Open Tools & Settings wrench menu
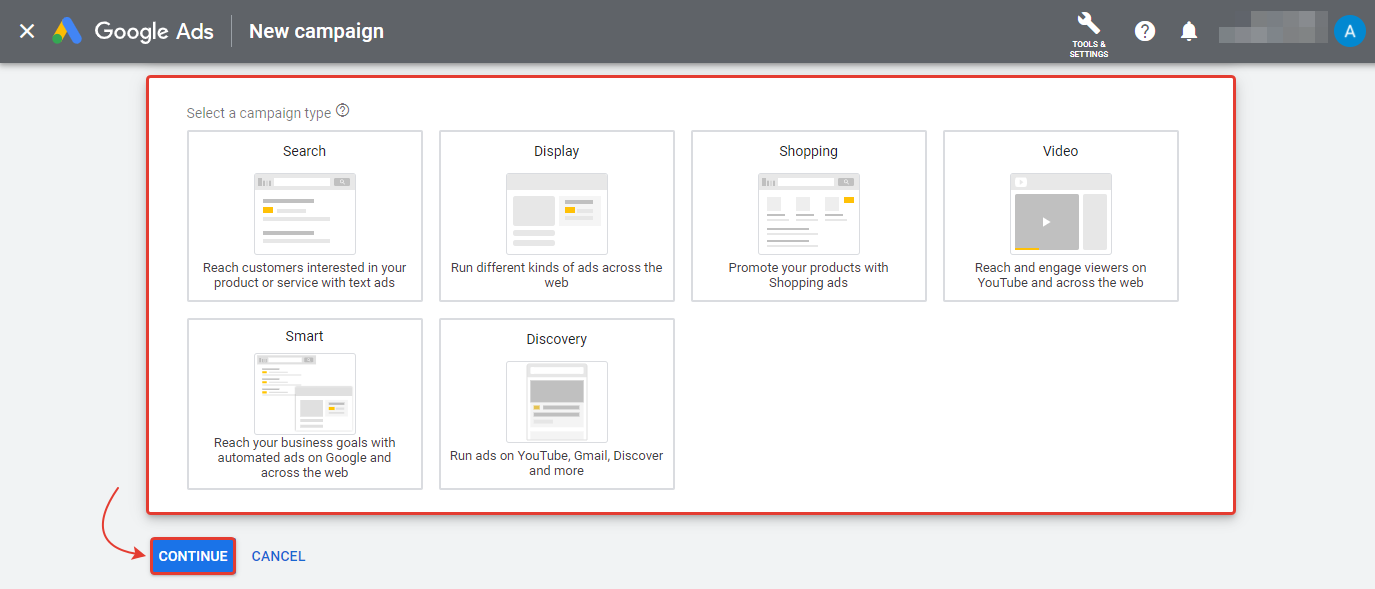 click(1088, 35)
